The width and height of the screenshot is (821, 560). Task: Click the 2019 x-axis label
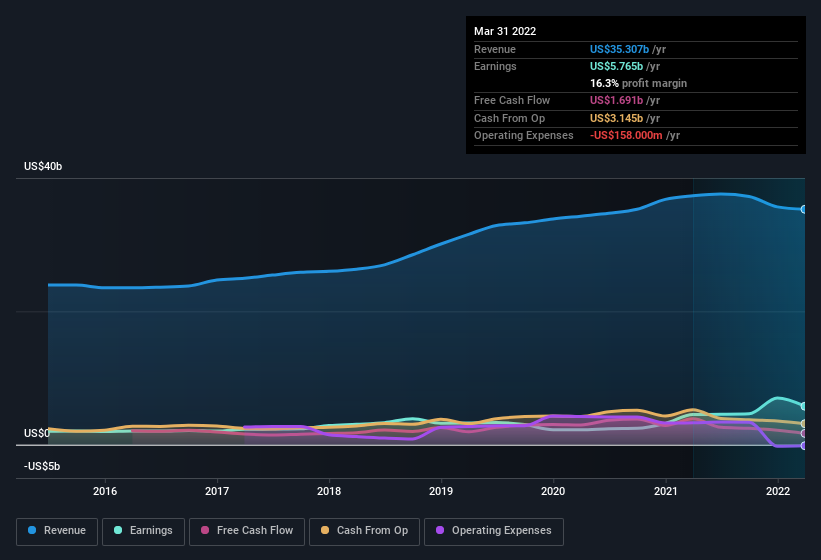pos(441,491)
